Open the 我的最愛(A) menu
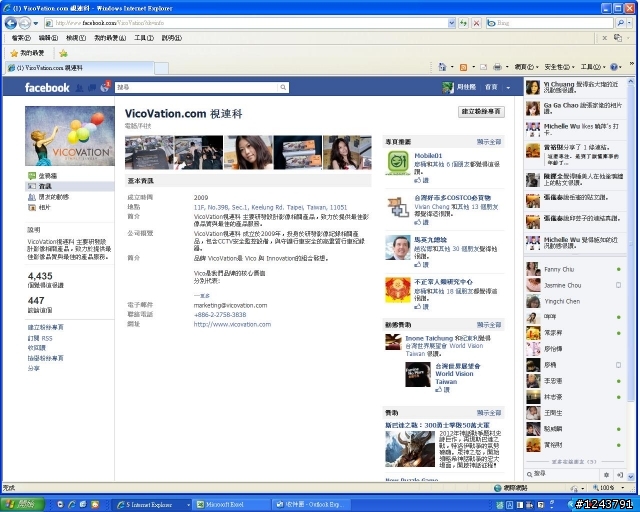 click(110, 38)
